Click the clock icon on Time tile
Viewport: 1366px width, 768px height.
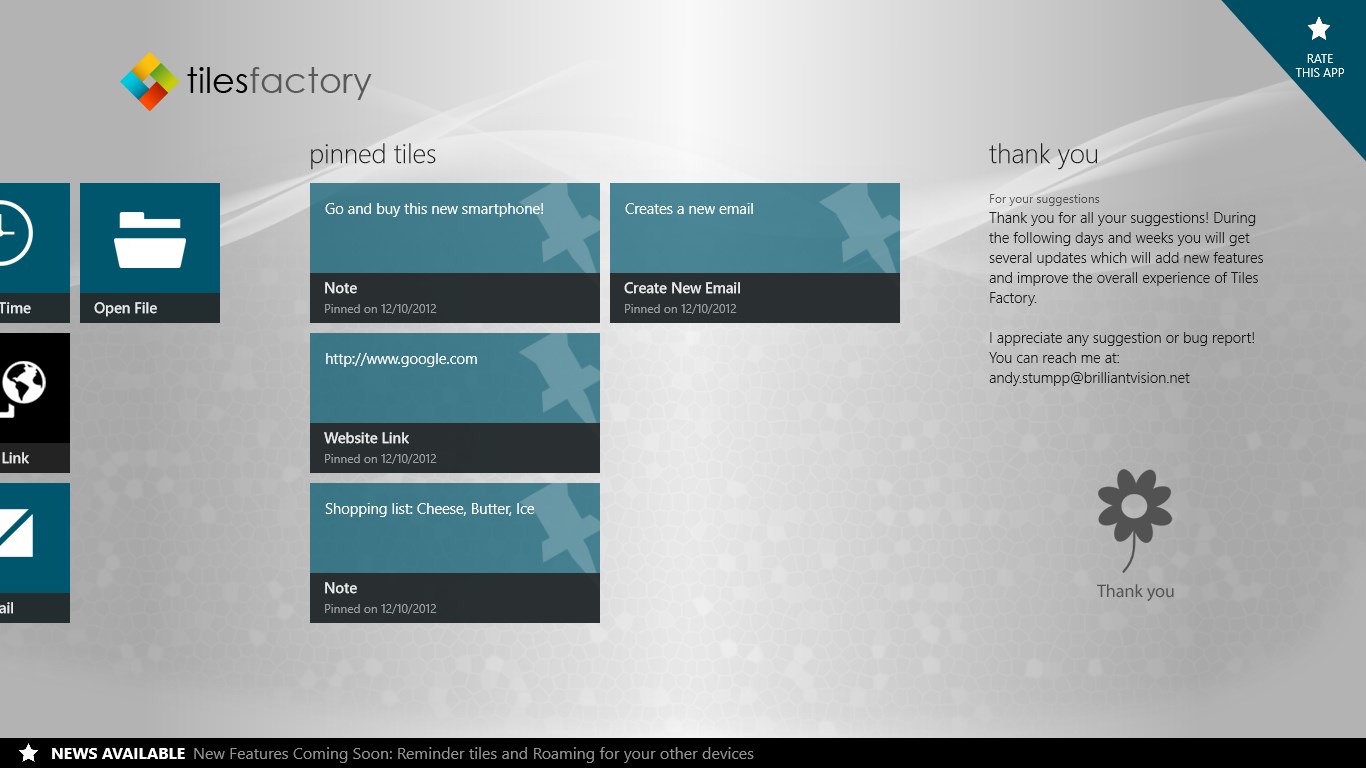point(14,232)
